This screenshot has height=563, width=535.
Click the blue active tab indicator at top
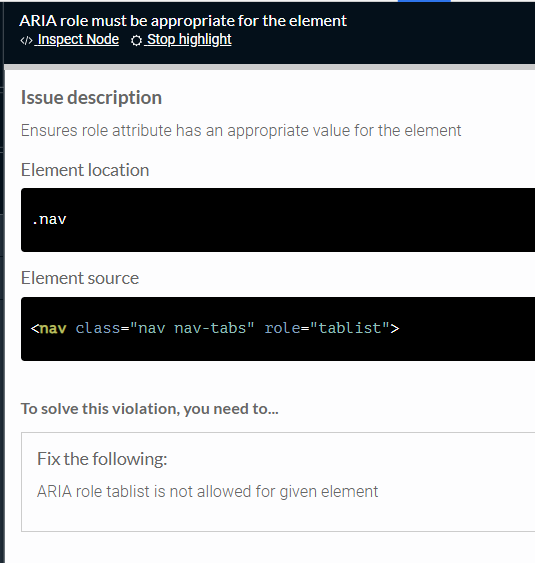[x=424, y=1]
